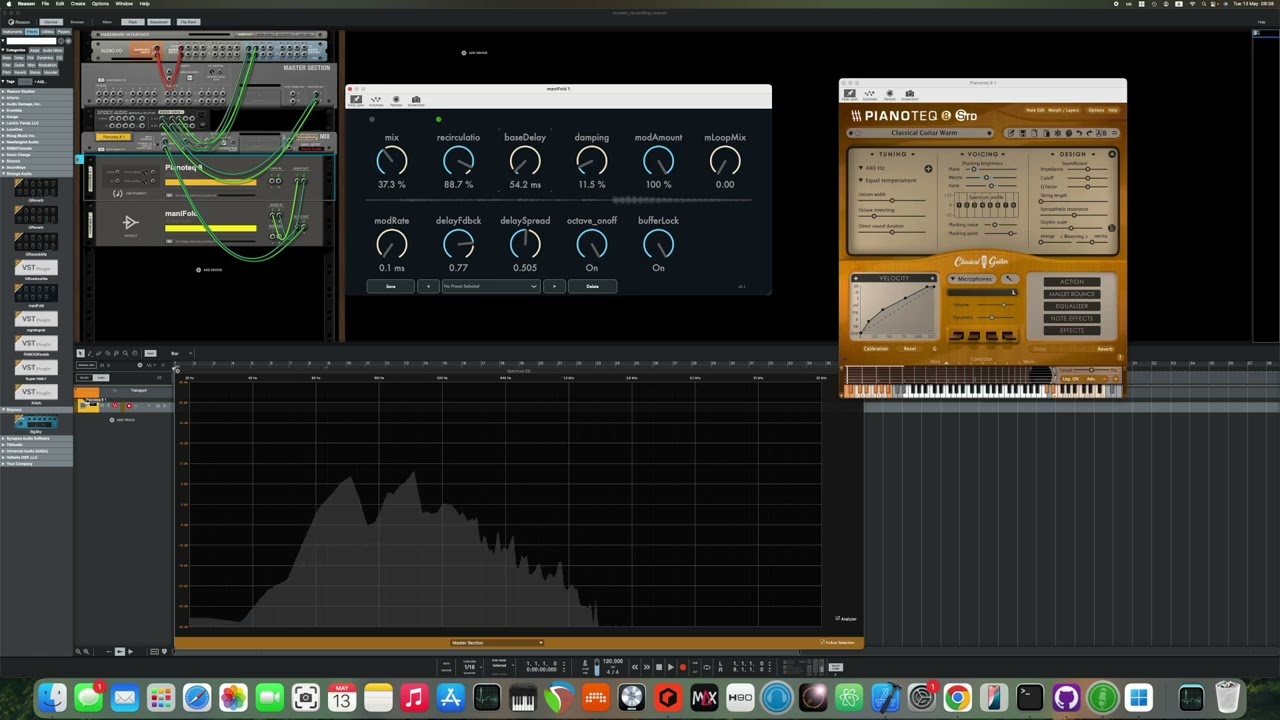Open Help menu in menu bar
Image resolution: width=1280 pixels, height=720 pixels.
coord(145,4)
